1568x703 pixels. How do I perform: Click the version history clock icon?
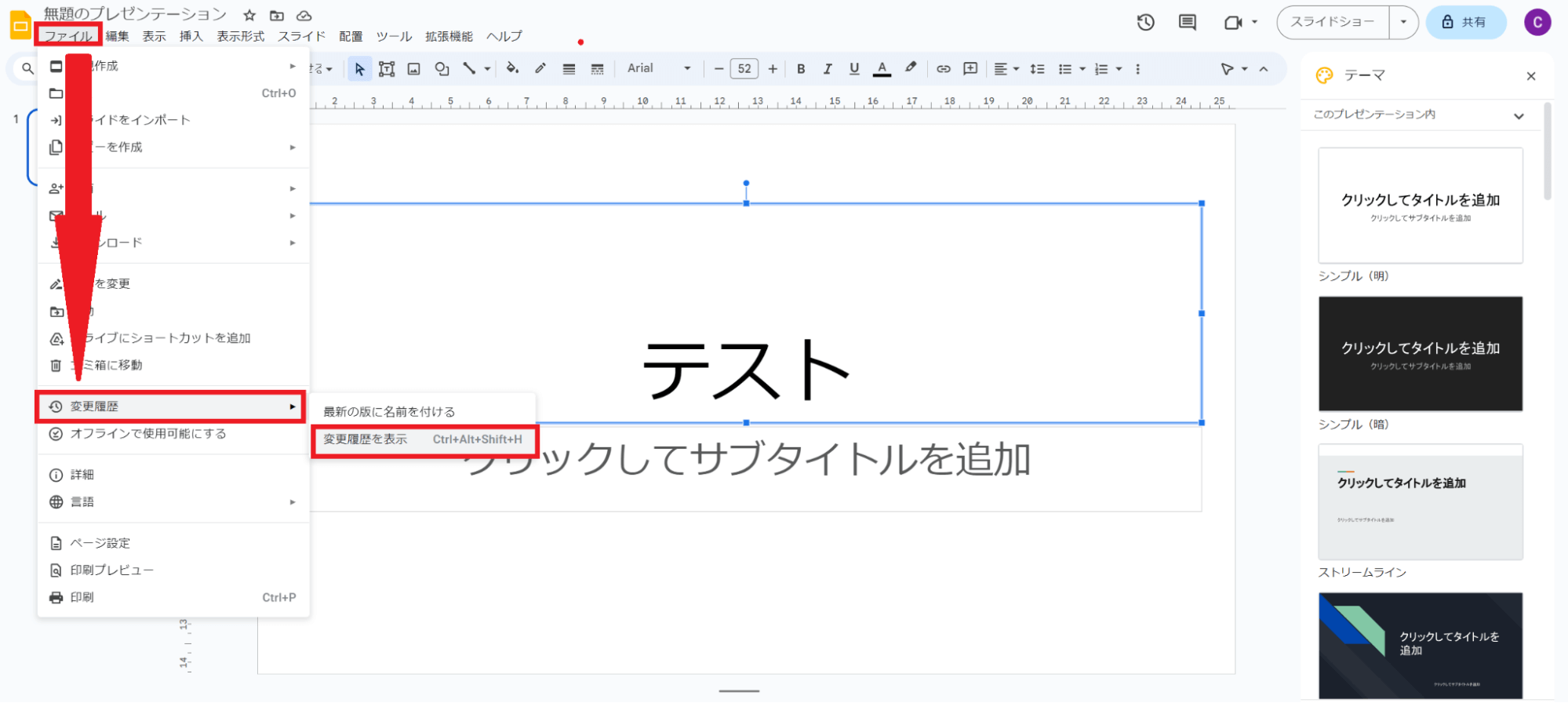click(1145, 23)
